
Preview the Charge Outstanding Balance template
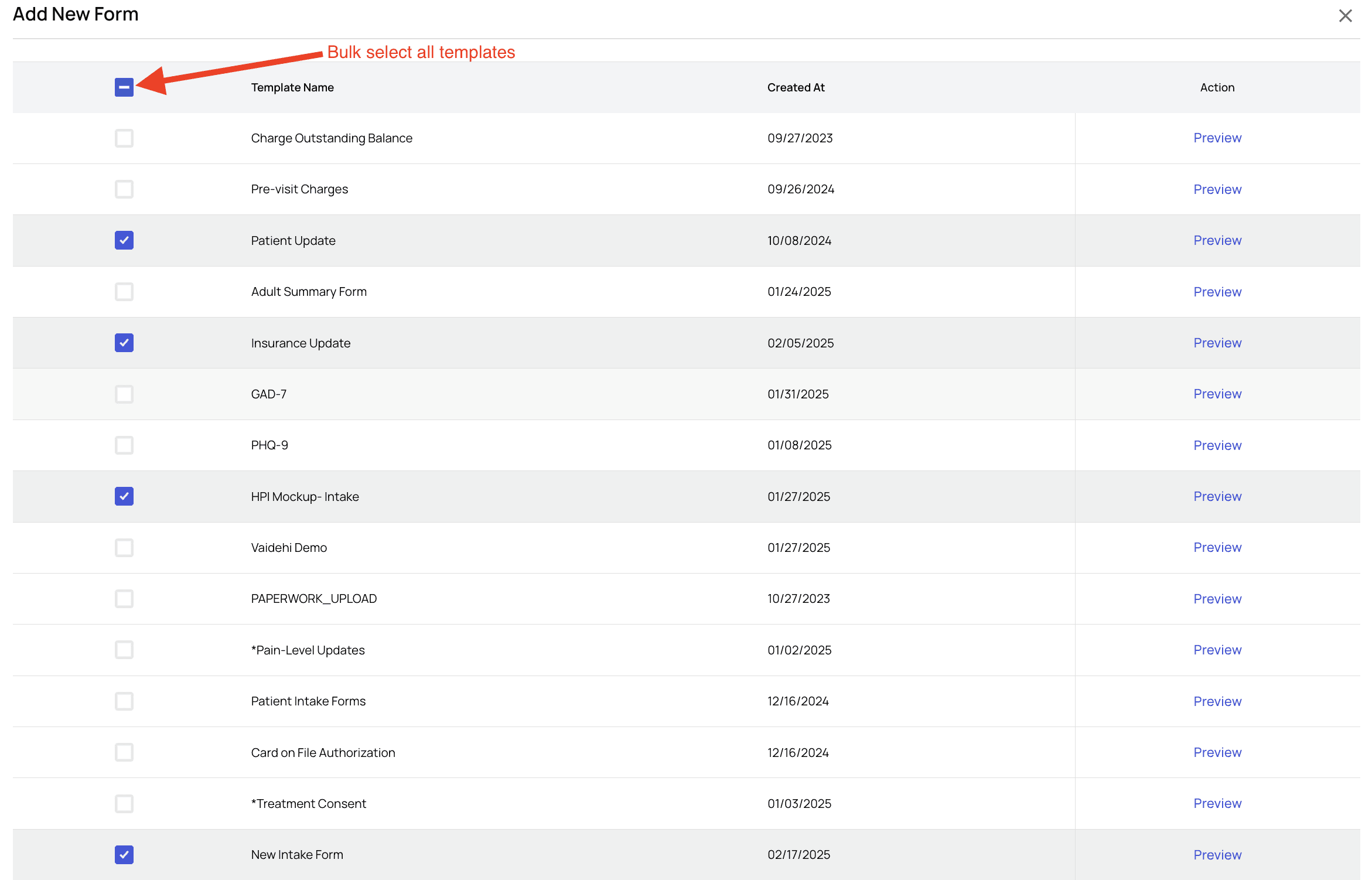tap(1217, 138)
